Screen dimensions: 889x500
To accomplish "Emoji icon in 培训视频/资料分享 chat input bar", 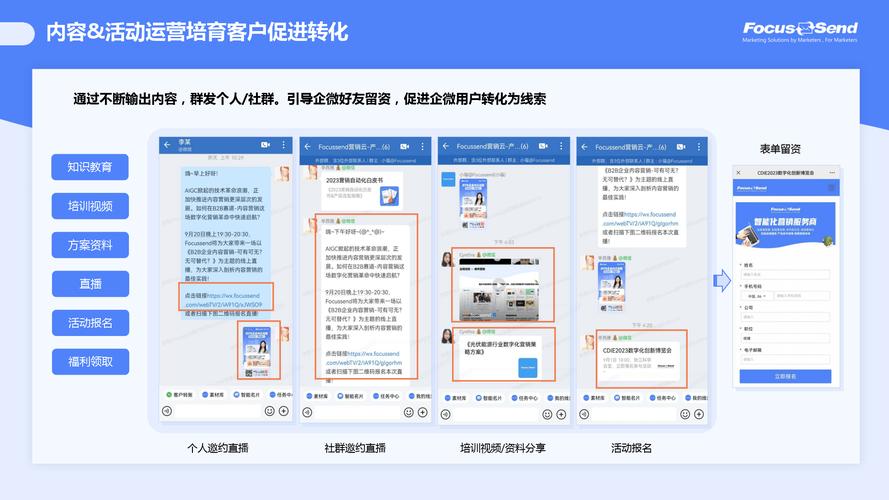I will click(547, 414).
